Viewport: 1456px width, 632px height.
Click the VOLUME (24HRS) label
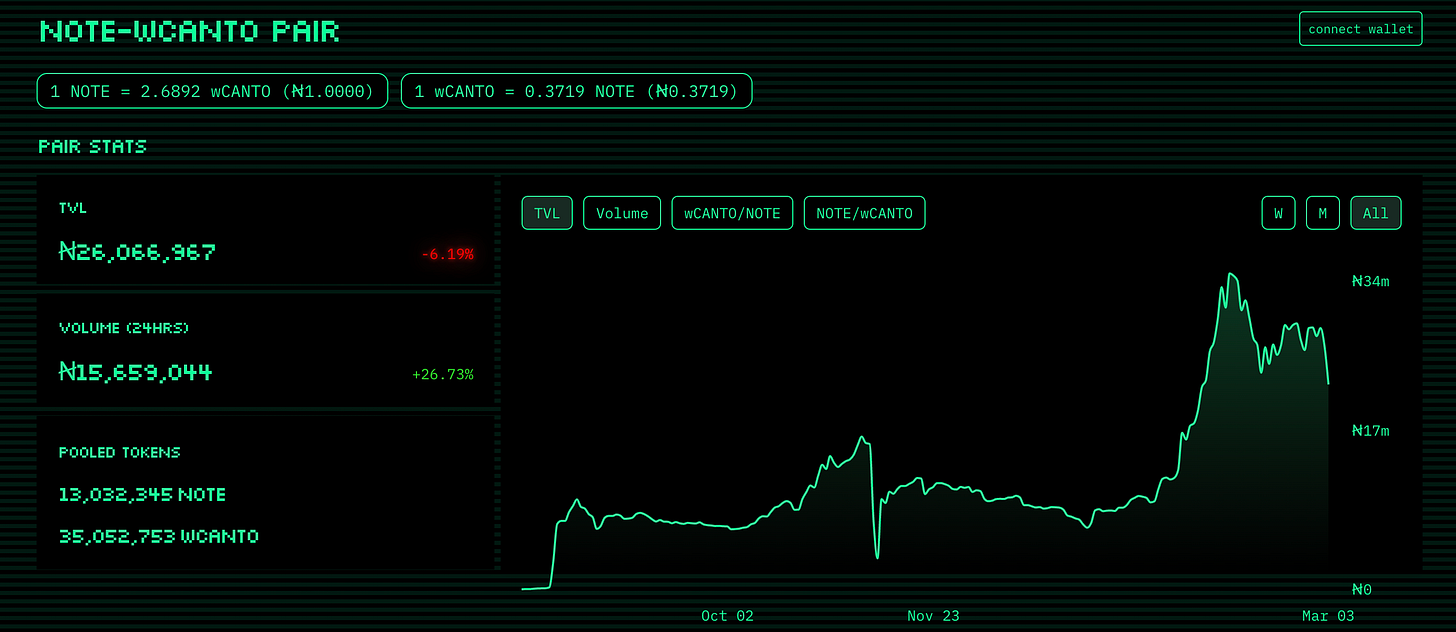(124, 328)
